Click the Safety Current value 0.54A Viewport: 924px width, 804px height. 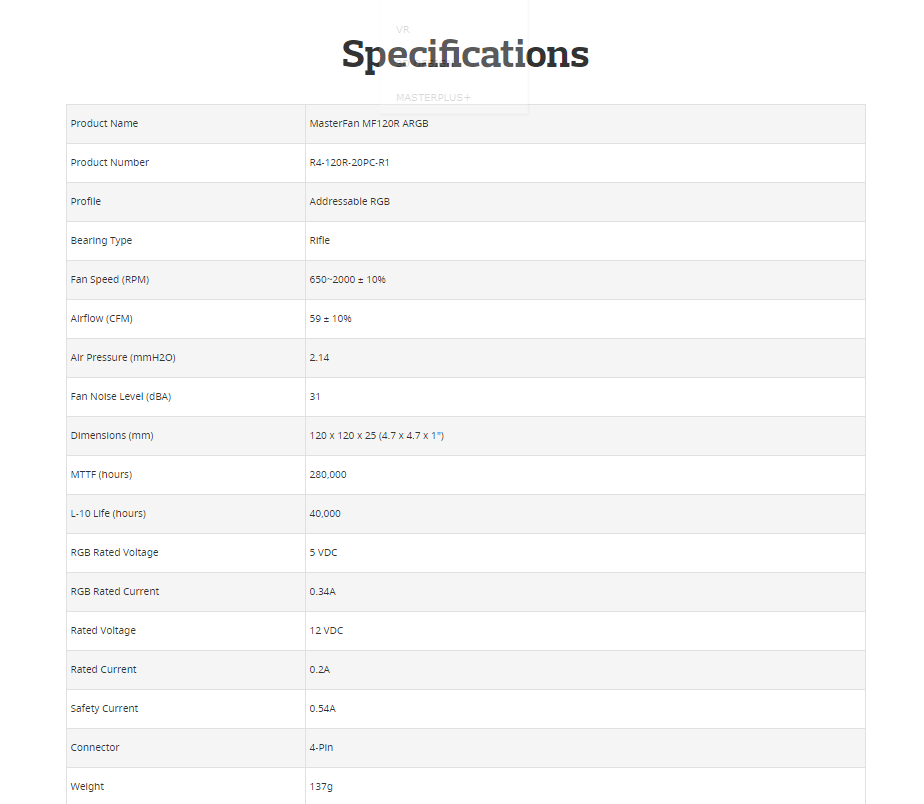click(x=322, y=709)
